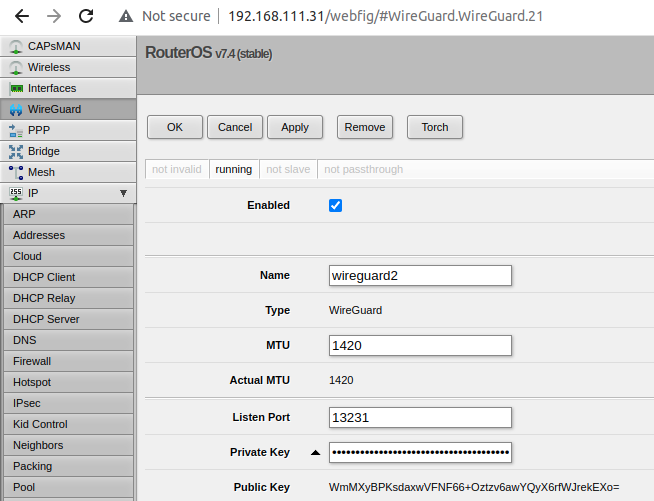Open Hotspot settings
The width and height of the screenshot is (654, 501).
click(x=68, y=382)
